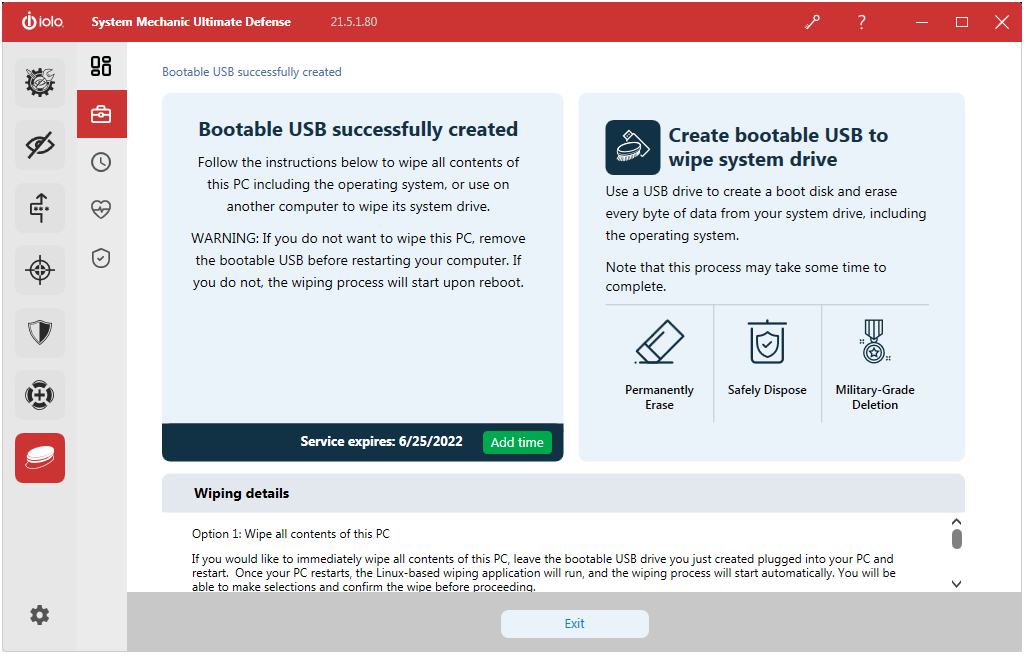Close the System Mechanic window
The height and width of the screenshot is (655, 1024).
click(x=1001, y=22)
